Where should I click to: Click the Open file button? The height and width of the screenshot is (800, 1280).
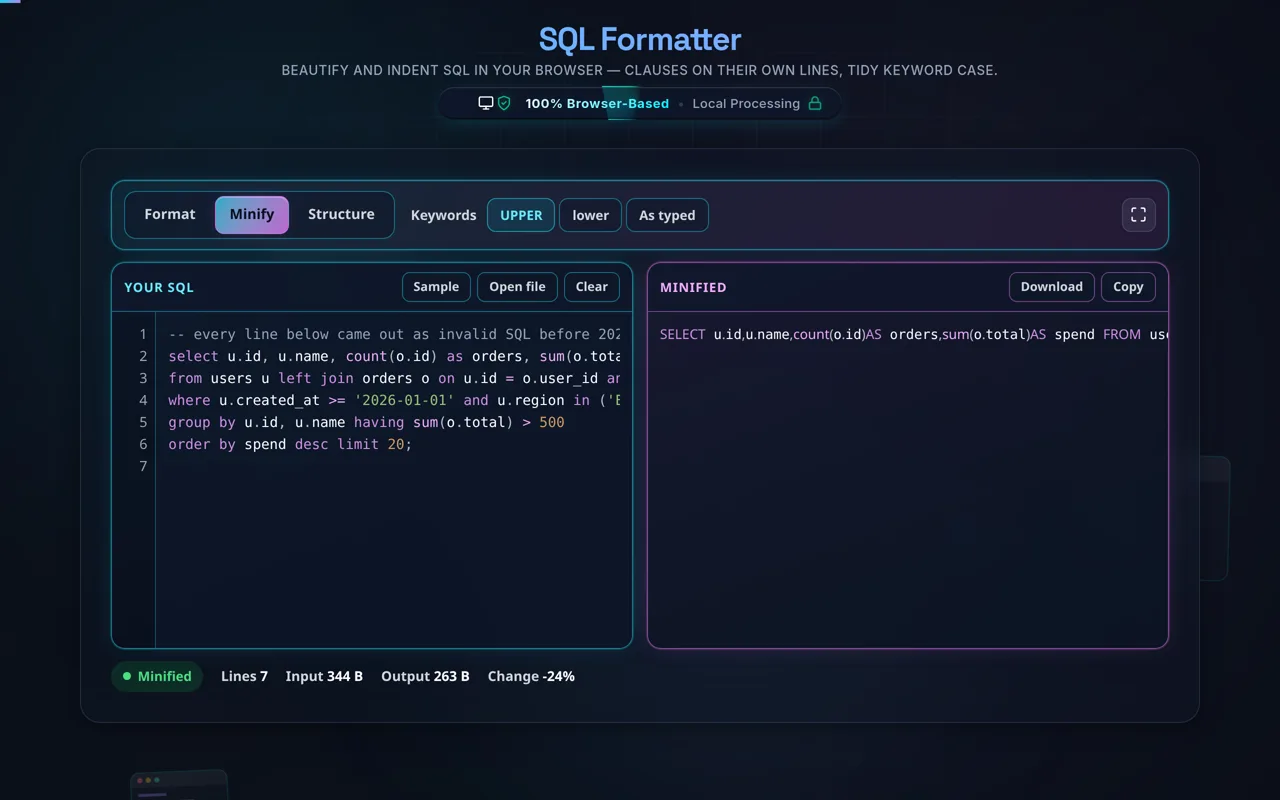pyautogui.click(x=517, y=287)
